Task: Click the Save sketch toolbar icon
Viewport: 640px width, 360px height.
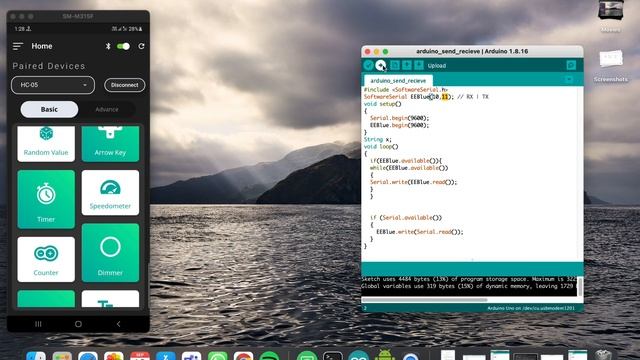Action: pyautogui.click(x=419, y=65)
